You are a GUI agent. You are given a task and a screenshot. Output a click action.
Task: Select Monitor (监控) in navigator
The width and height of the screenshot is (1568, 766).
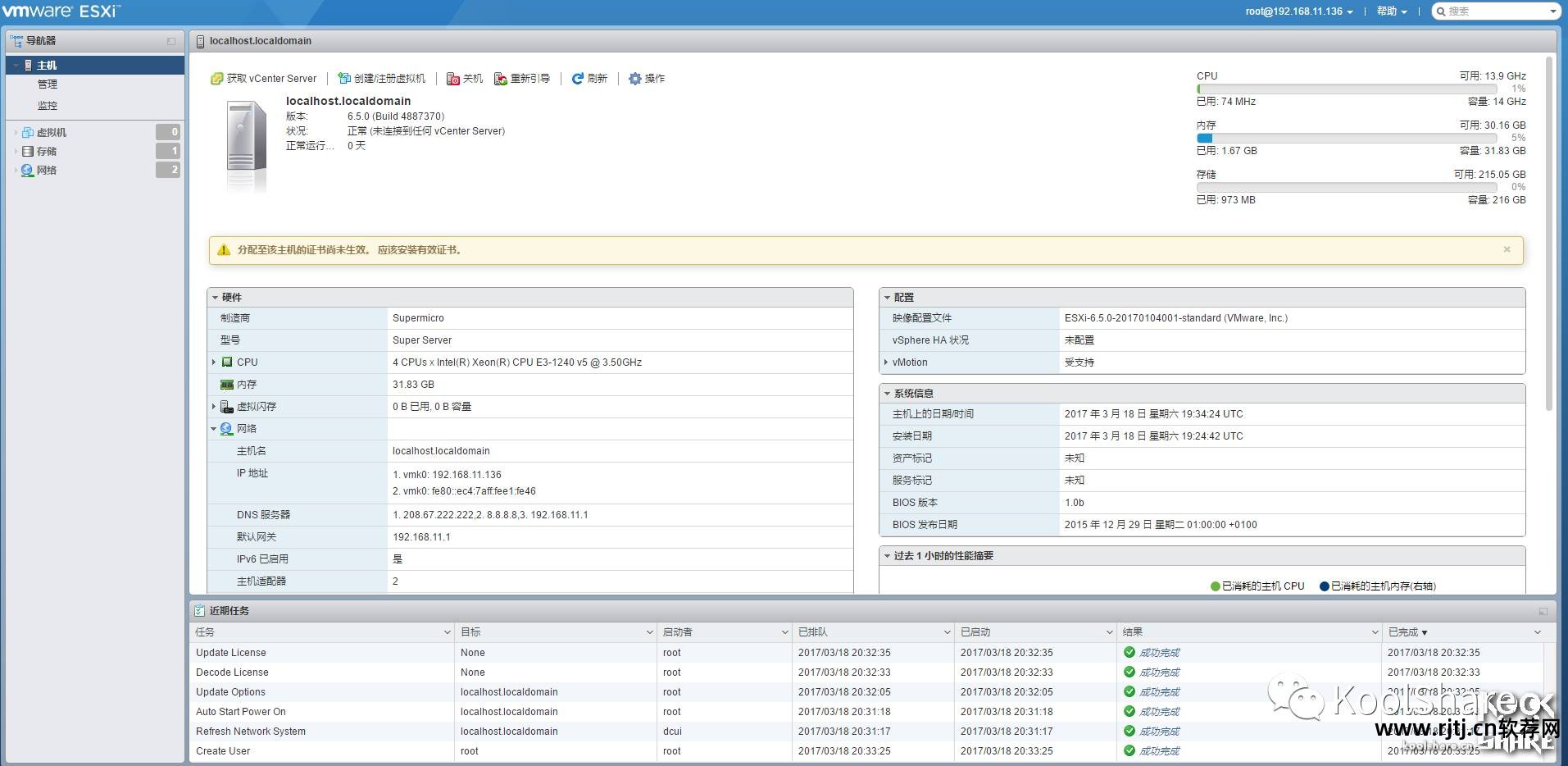point(48,106)
